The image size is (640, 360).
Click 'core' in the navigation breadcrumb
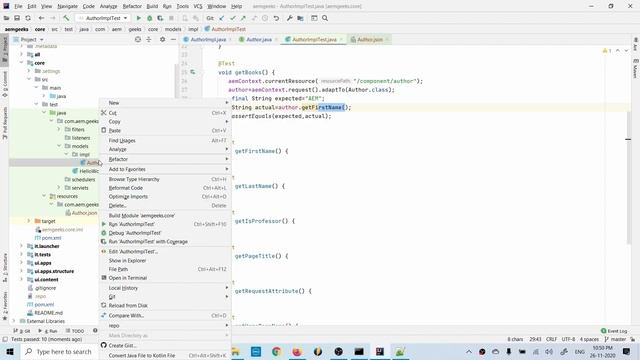pyautogui.click(x=40, y=29)
